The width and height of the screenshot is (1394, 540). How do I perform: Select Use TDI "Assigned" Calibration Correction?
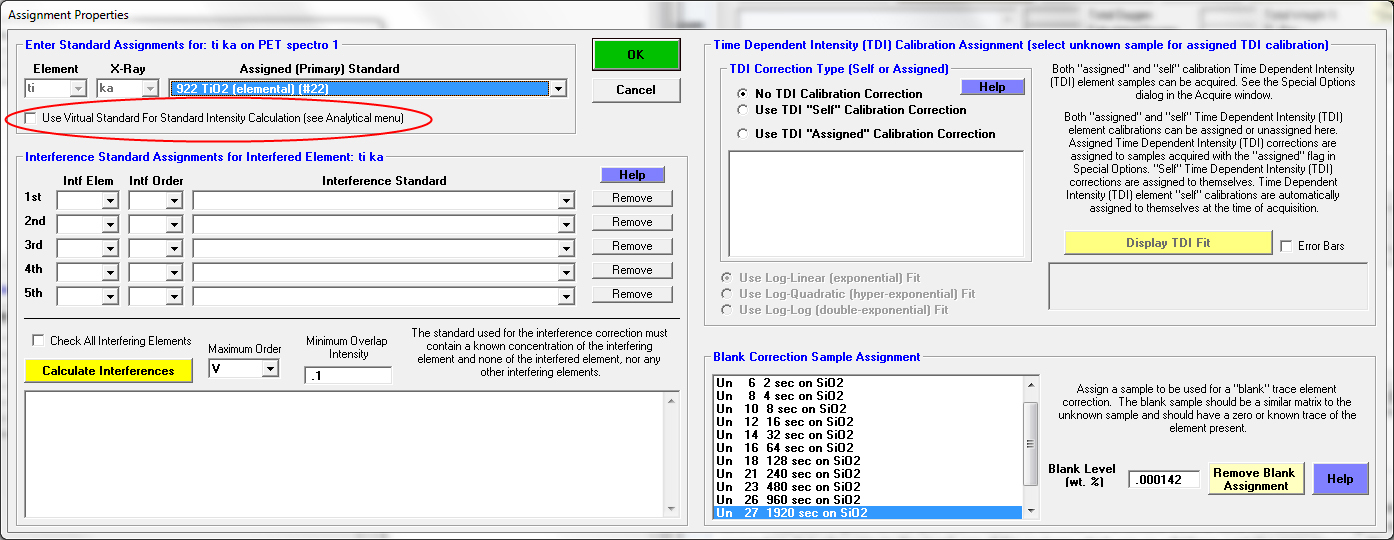click(x=743, y=134)
